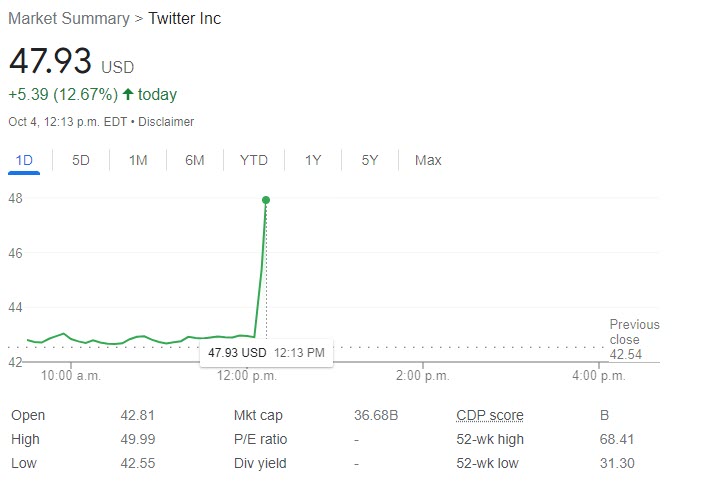Click the green data point on chart
Image resolution: width=703 pixels, height=490 pixels.
(x=266, y=200)
